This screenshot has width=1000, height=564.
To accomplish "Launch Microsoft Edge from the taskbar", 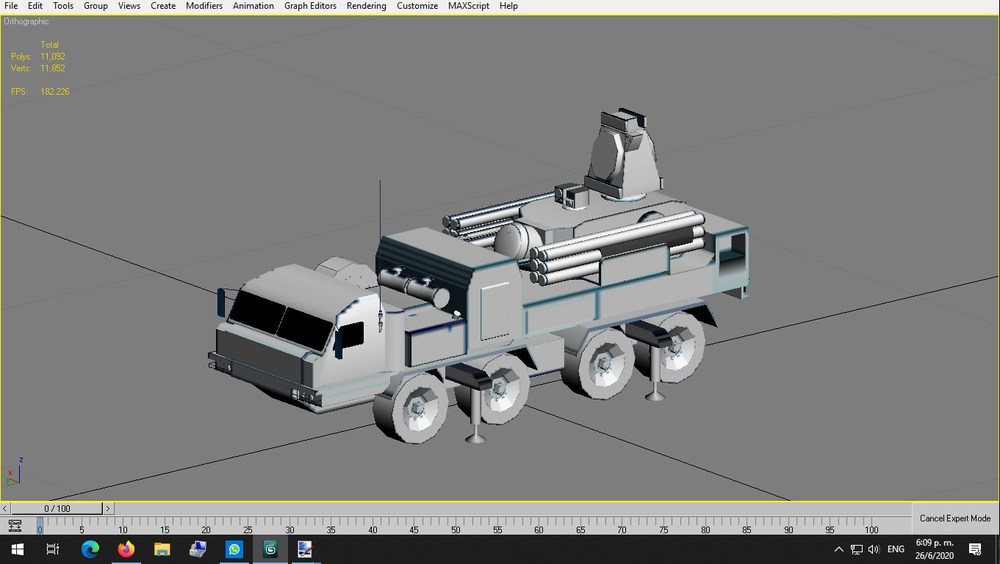I will tap(90, 549).
